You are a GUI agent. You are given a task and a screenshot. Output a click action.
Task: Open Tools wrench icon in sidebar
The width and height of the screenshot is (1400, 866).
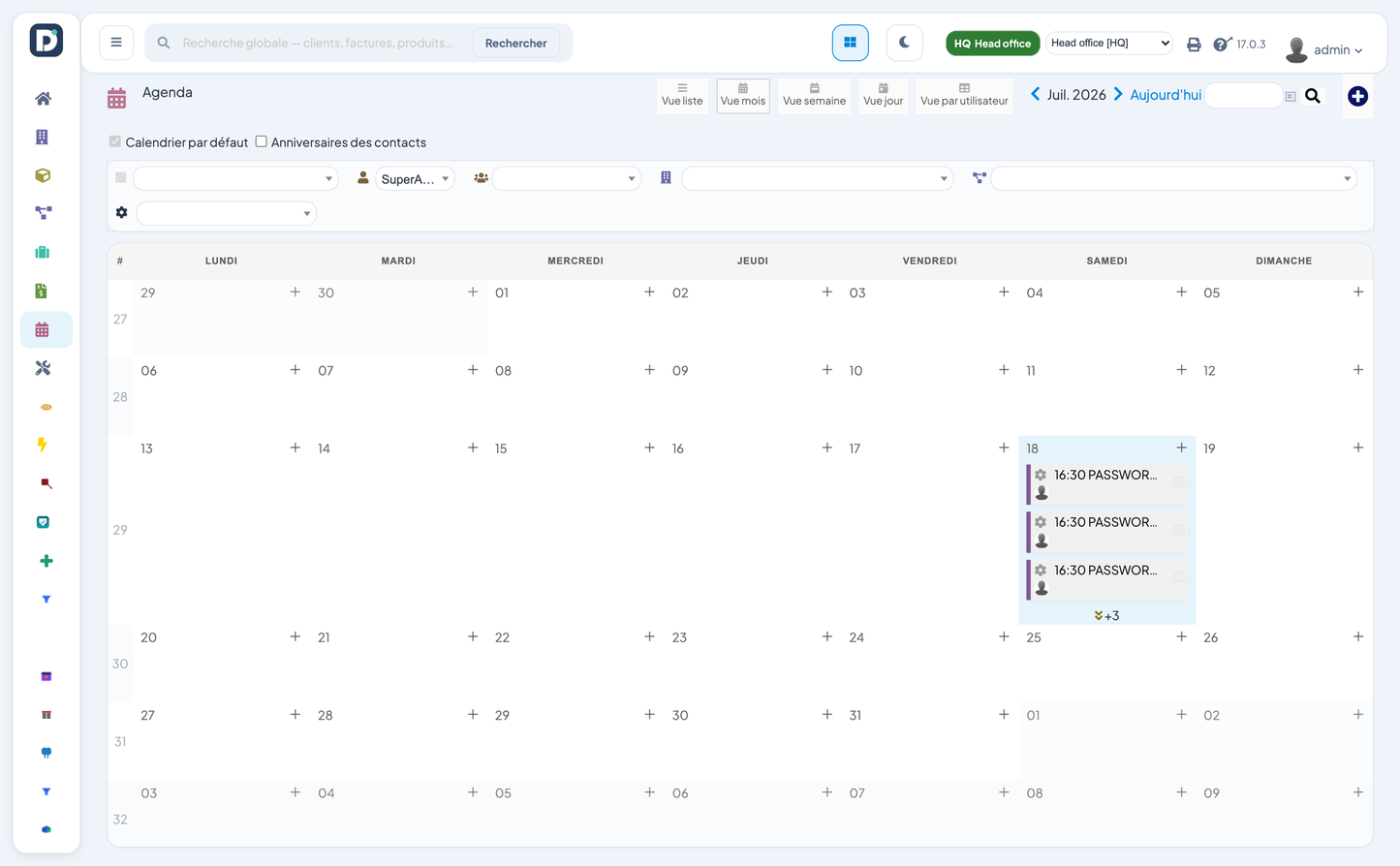pos(43,368)
